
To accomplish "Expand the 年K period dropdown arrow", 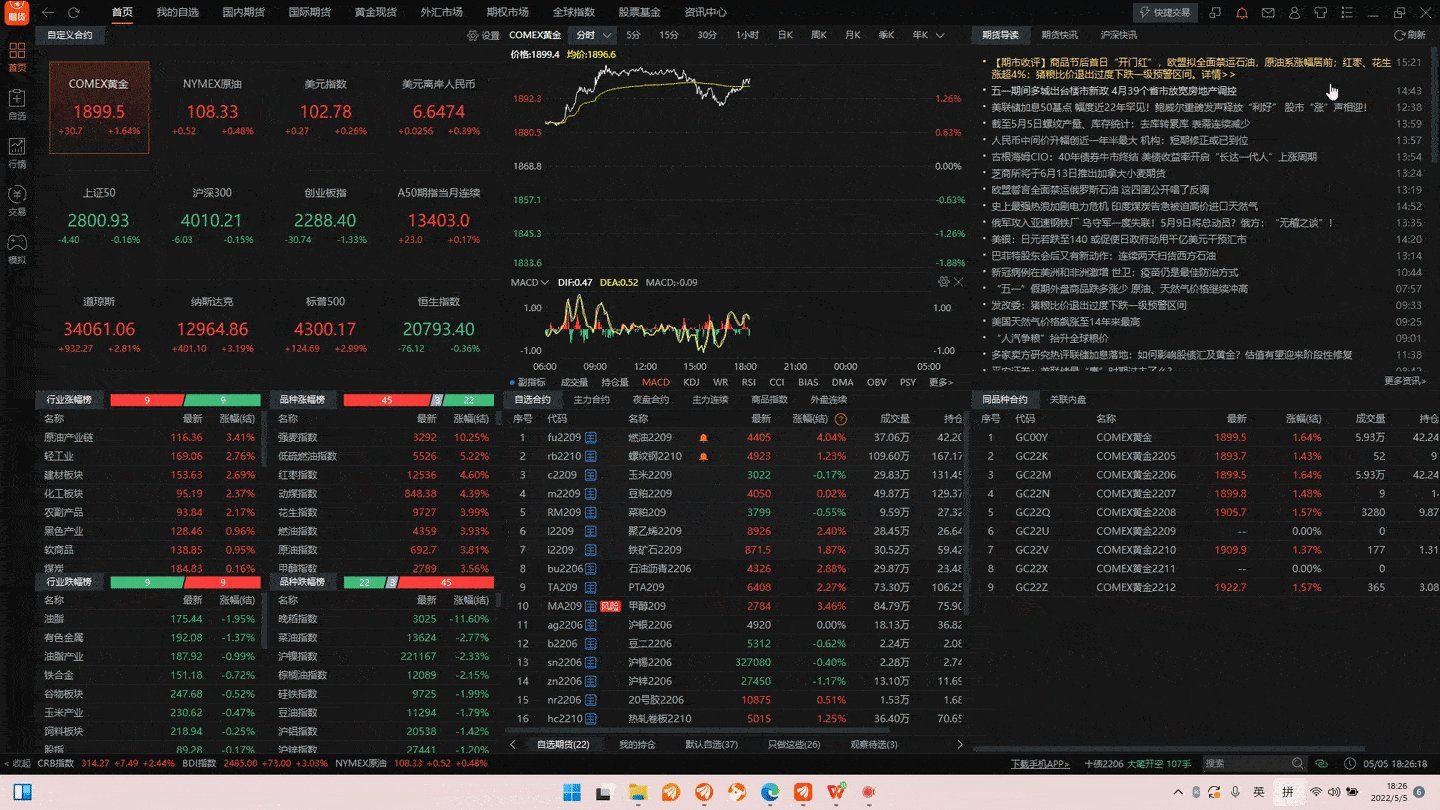I will click(x=941, y=35).
